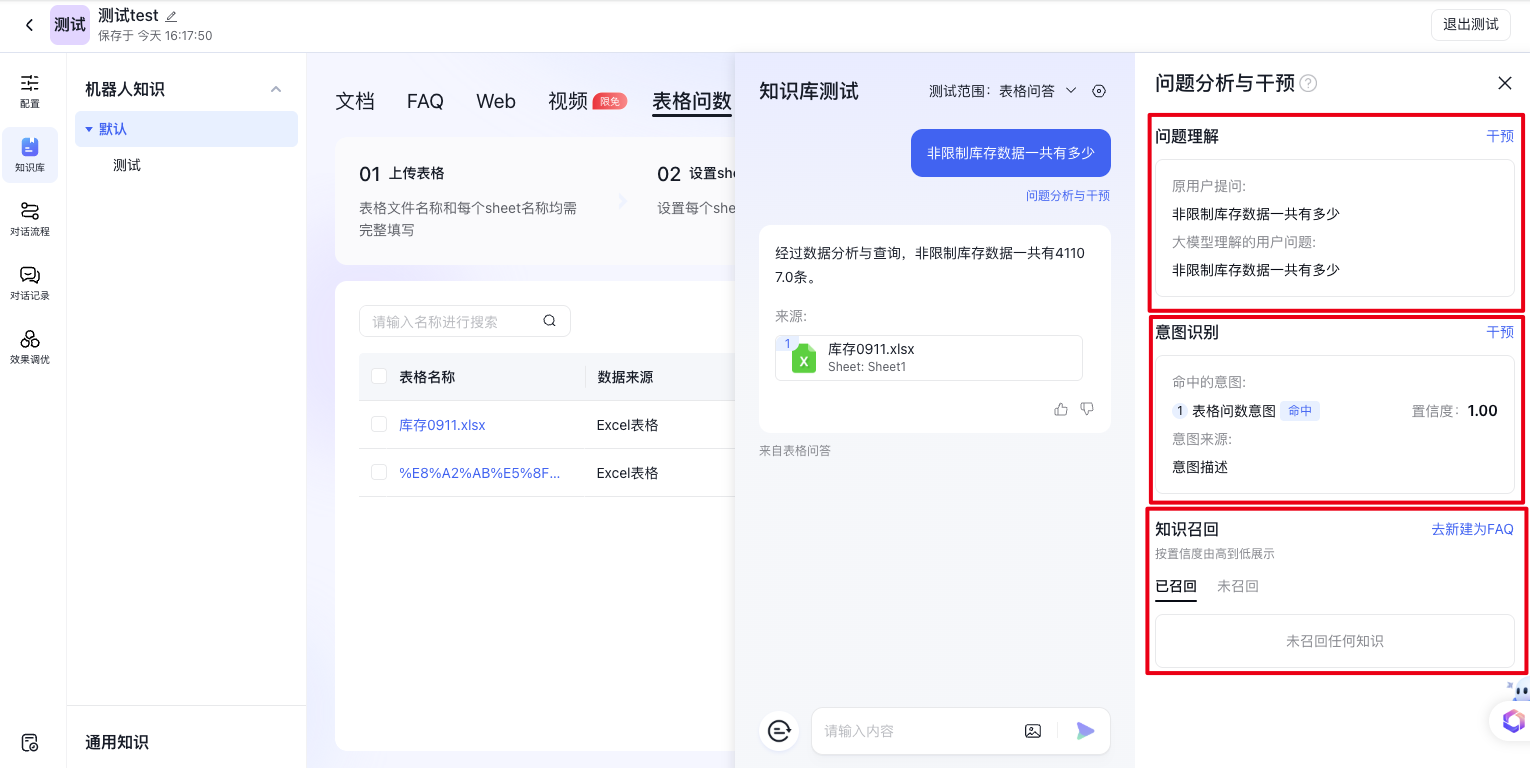Click the 退出测试 button

(x=1470, y=25)
